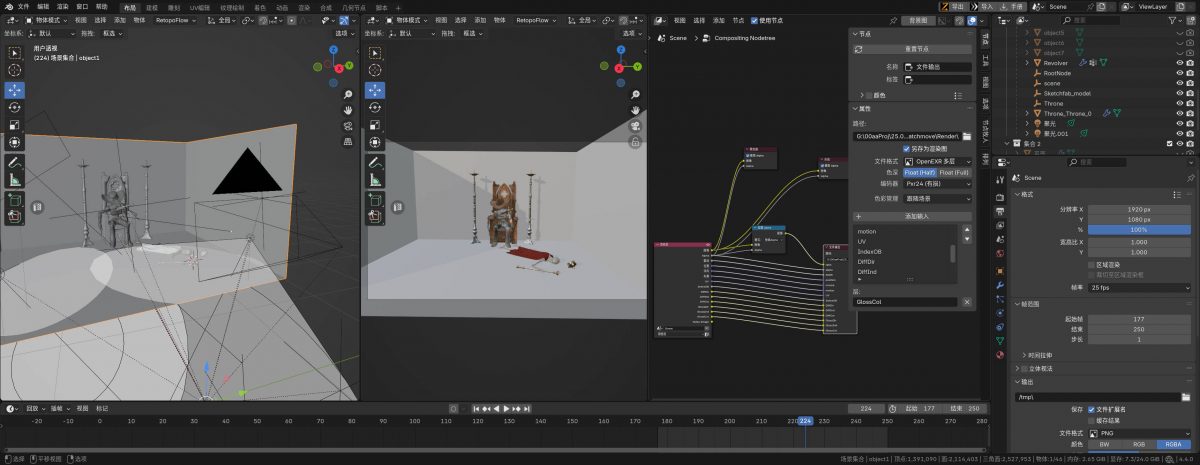The height and width of the screenshot is (465, 1200).
Task: Open the 文件 menu in top bar
Action: (23, 6)
